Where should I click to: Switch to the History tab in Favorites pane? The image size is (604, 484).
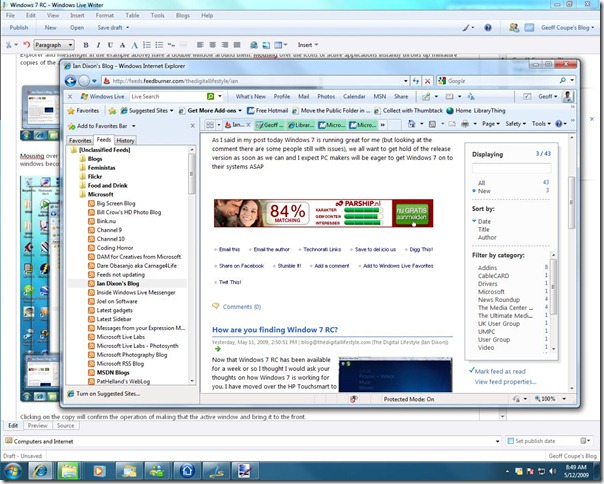coord(125,141)
